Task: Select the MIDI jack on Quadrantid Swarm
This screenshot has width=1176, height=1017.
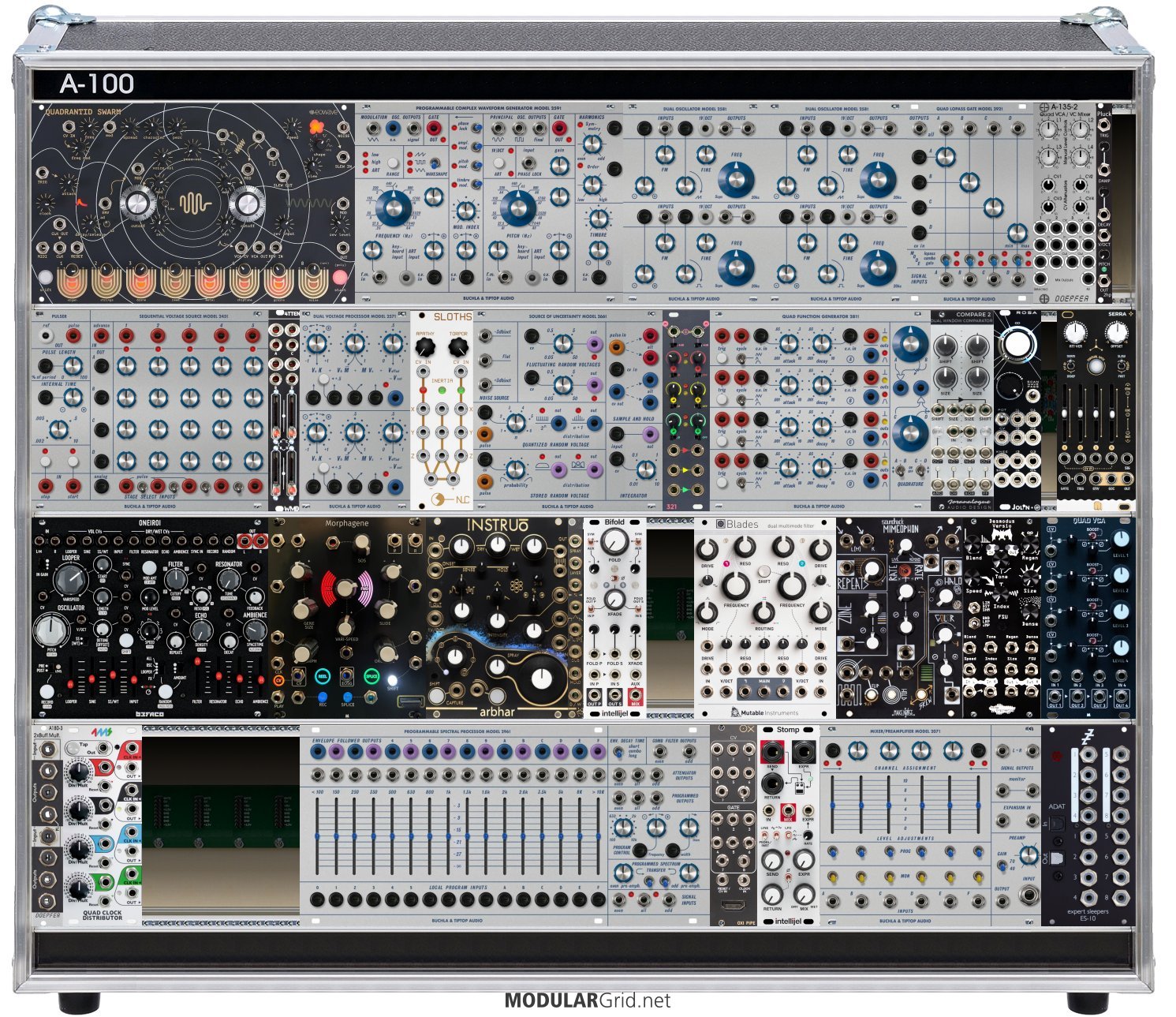Action: [42, 248]
